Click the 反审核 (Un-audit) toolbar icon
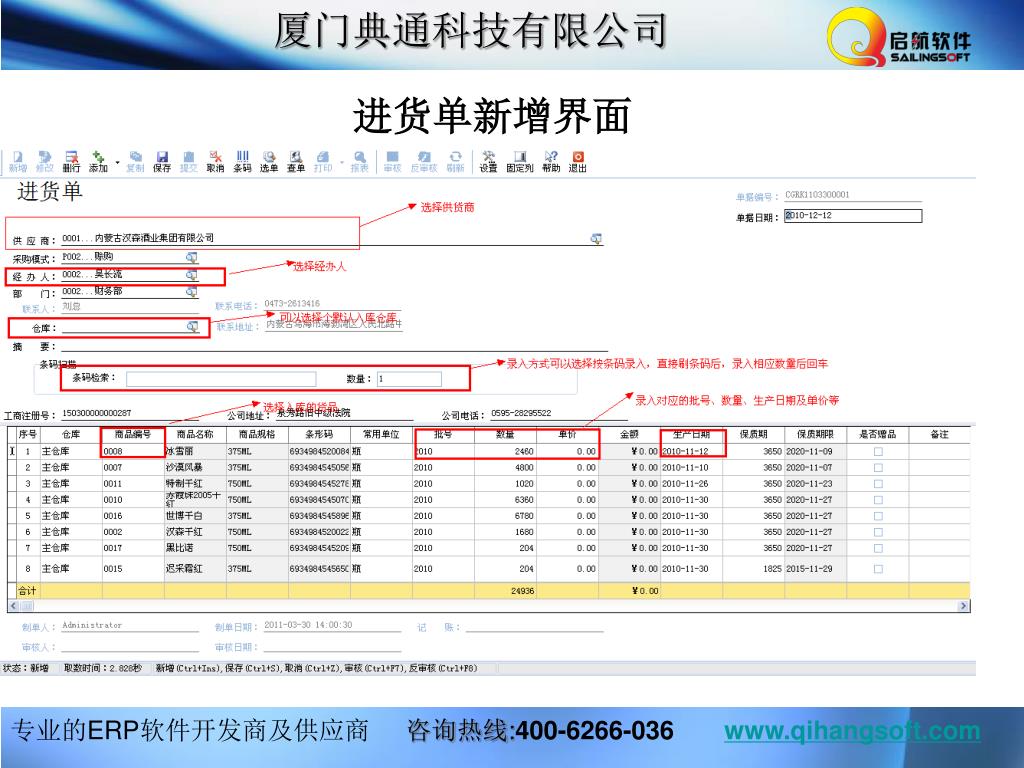This screenshot has height=768, width=1024. tap(424, 161)
